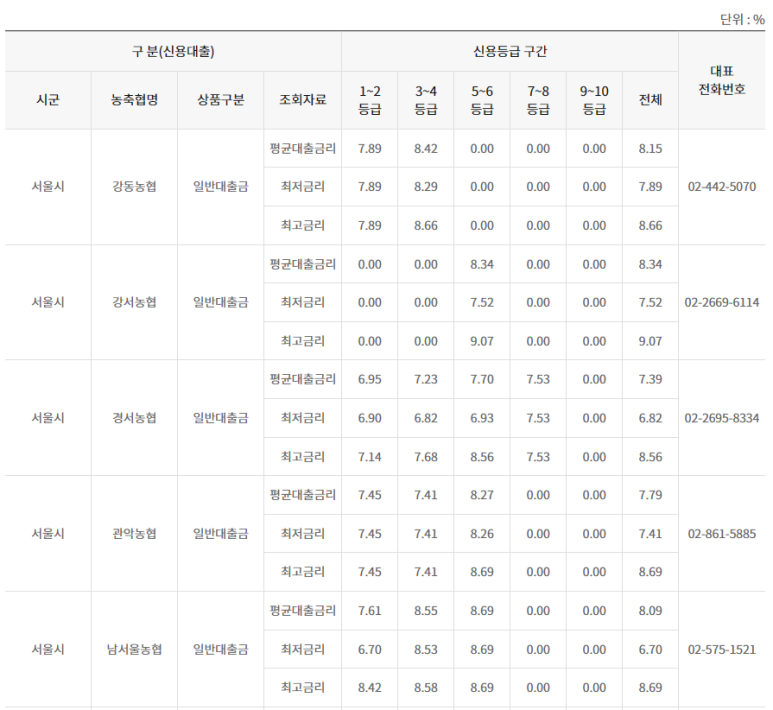This screenshot has height=710, width=773.
Task: Click phone number 02-442-5070
Action: [722, 187]
